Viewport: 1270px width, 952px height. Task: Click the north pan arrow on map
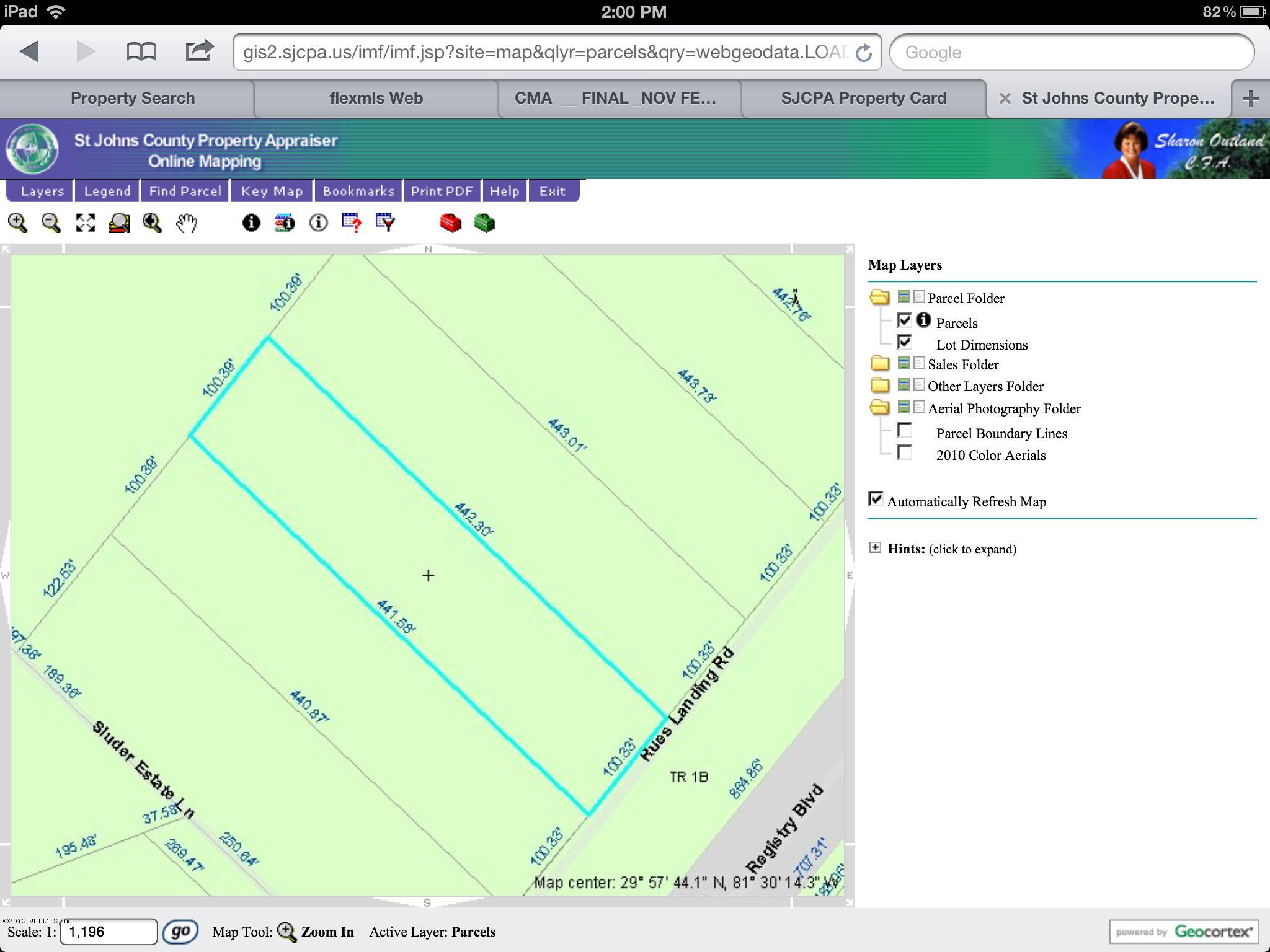(428, 249)
